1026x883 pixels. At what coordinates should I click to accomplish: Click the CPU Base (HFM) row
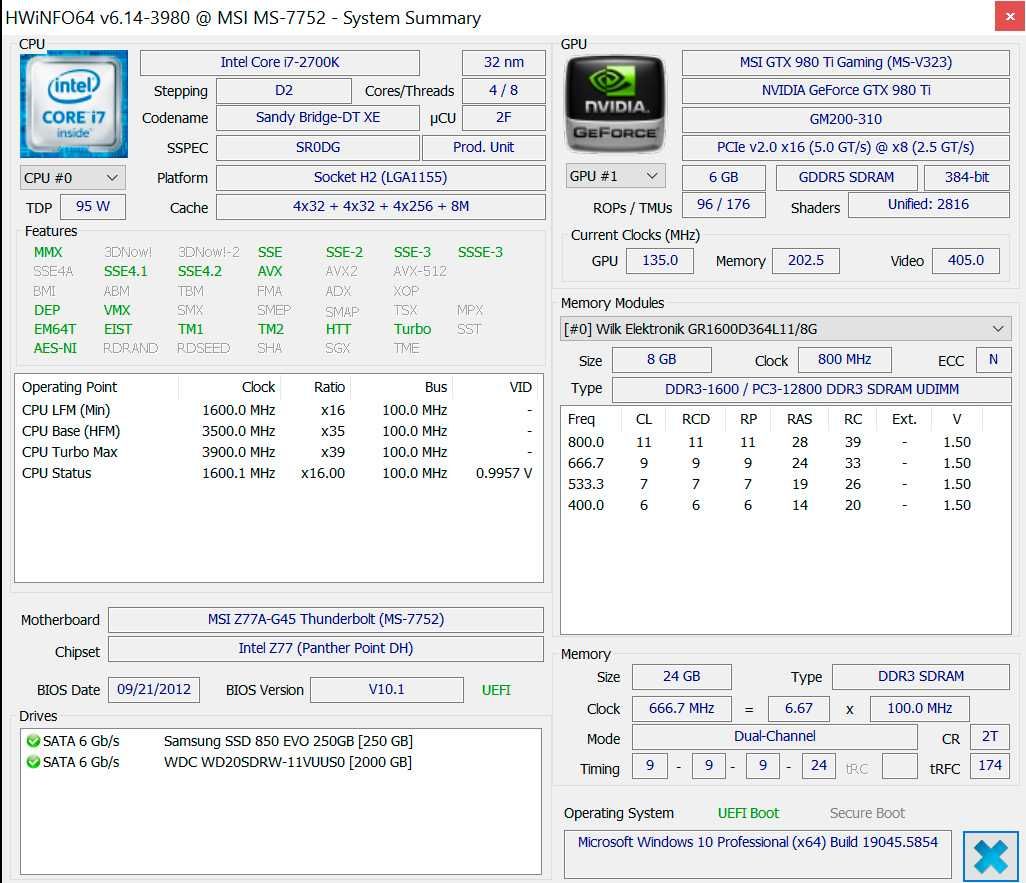coord(278,431)
